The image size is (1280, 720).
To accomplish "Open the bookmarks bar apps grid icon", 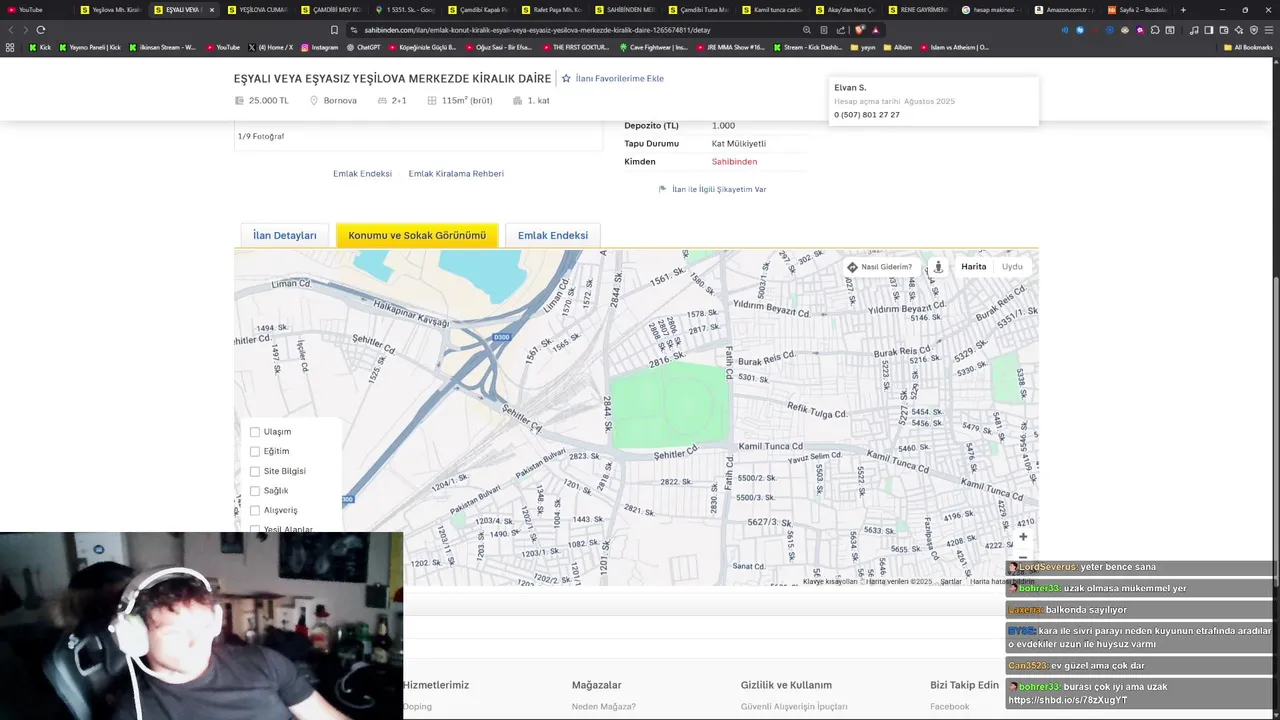I will 10,47.
